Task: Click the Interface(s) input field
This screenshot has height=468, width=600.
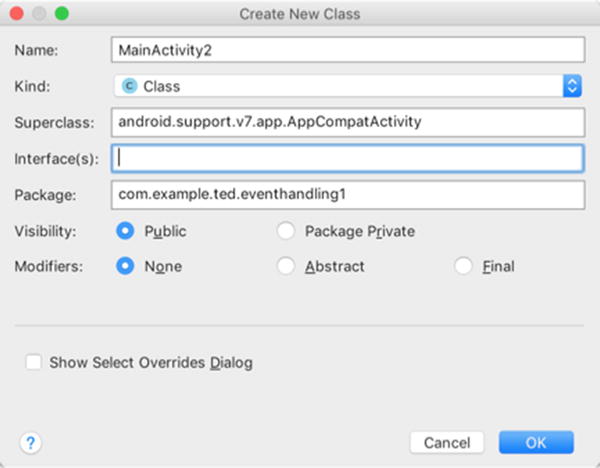Action: (348, 158)
